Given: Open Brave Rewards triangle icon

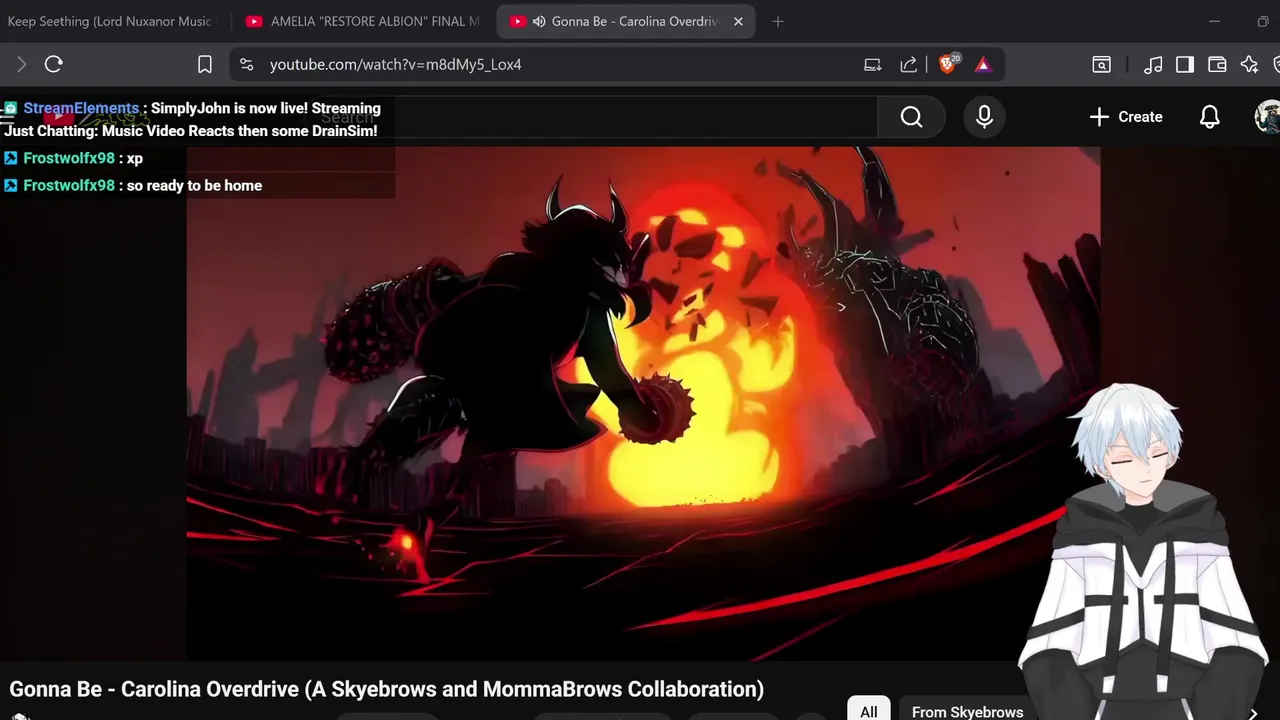Looking at the screenshot, I should pos(982,64).
